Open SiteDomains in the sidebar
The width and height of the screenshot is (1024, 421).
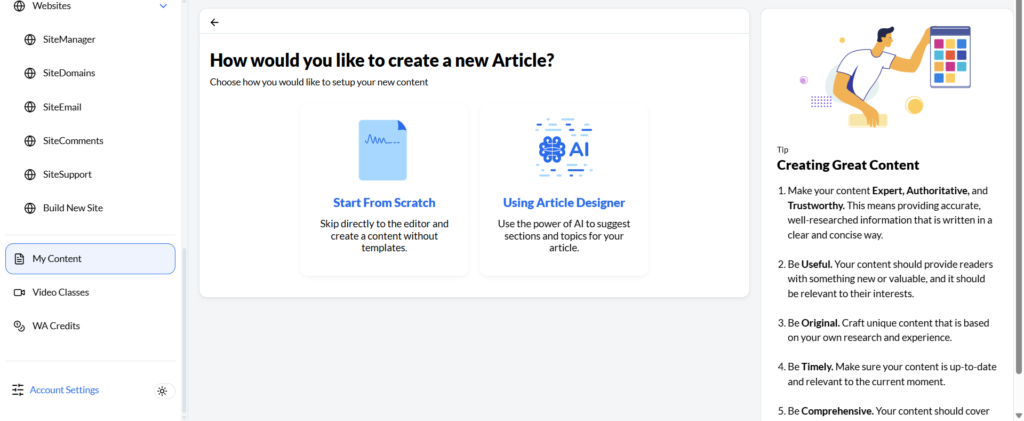coord(69,73)
